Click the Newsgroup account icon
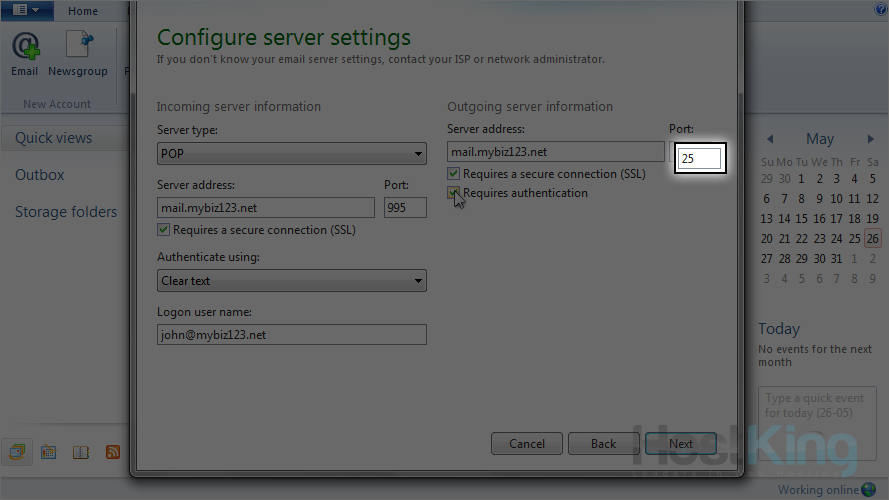The image size is (889, 500). tap(78, 53)
